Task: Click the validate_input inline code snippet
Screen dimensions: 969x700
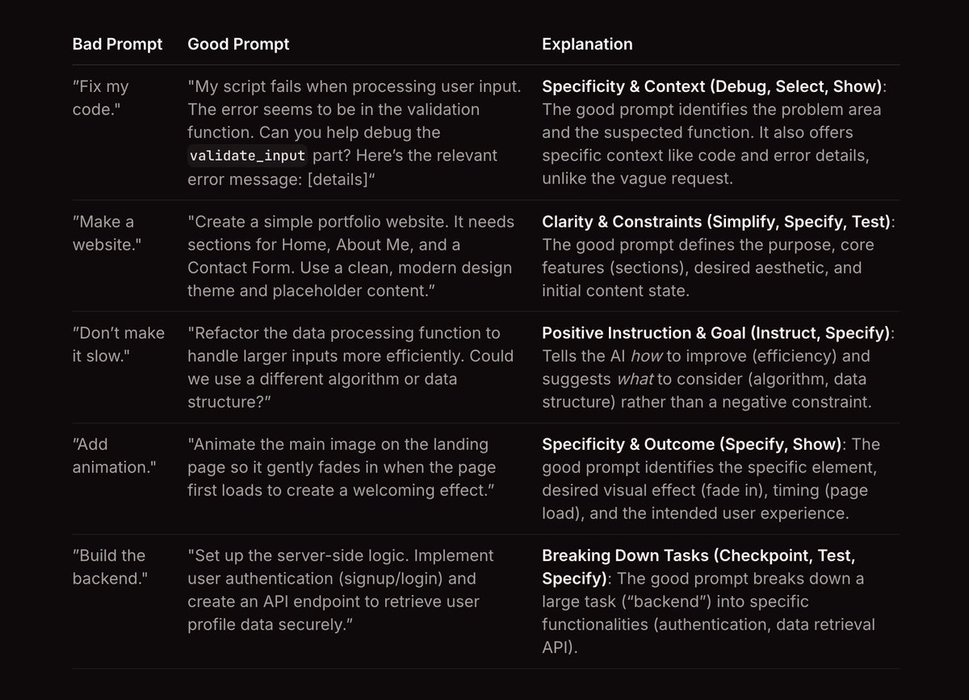Action: click(247, 156)
